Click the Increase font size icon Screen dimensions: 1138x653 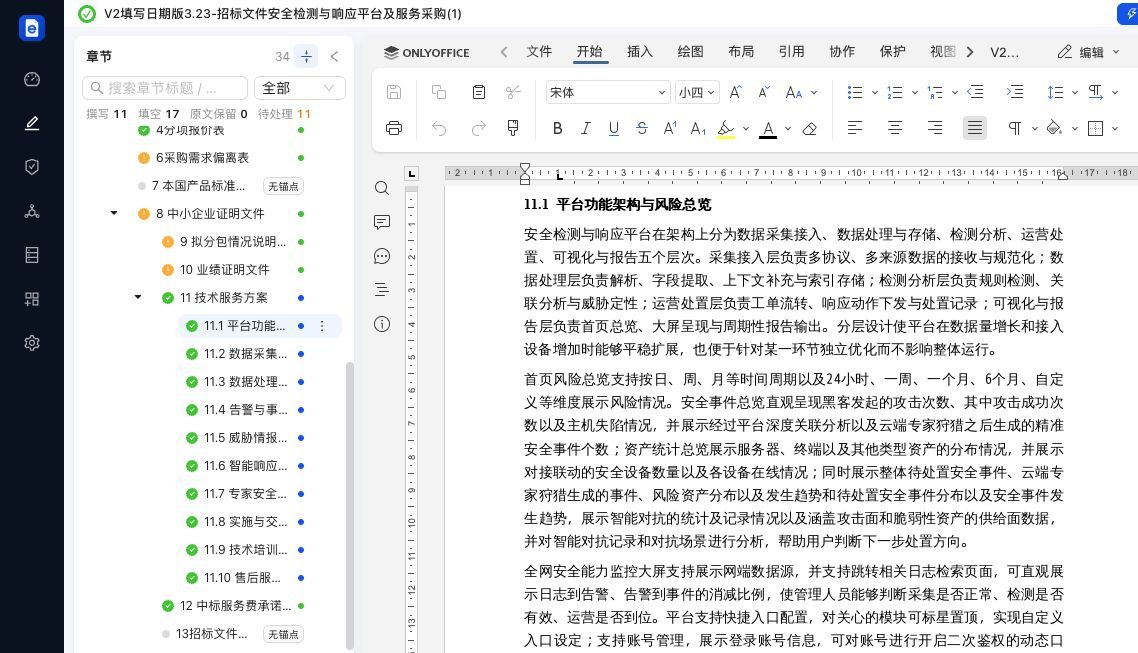[735, 92]
